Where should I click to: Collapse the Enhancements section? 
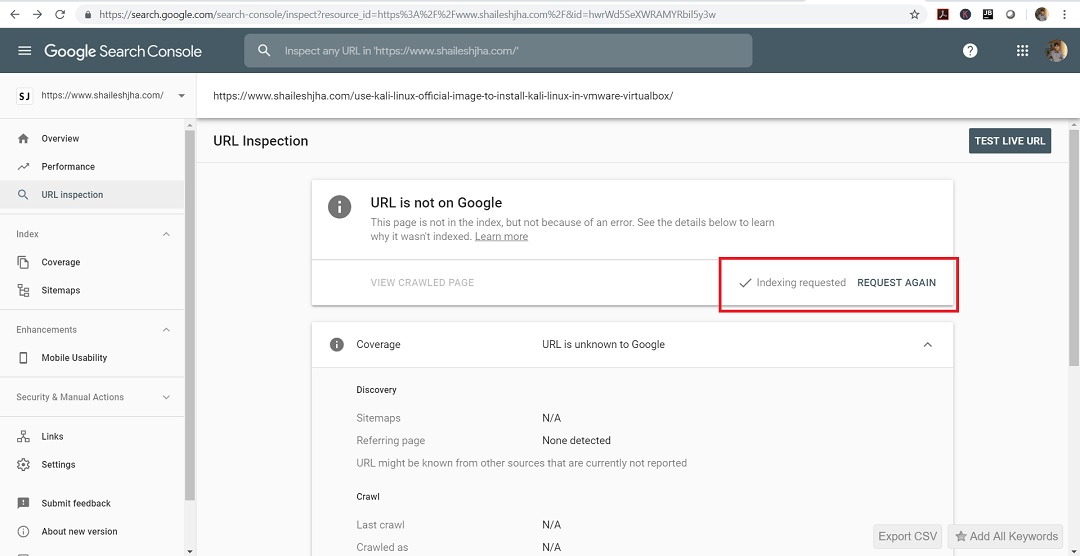tap(166, 330)
